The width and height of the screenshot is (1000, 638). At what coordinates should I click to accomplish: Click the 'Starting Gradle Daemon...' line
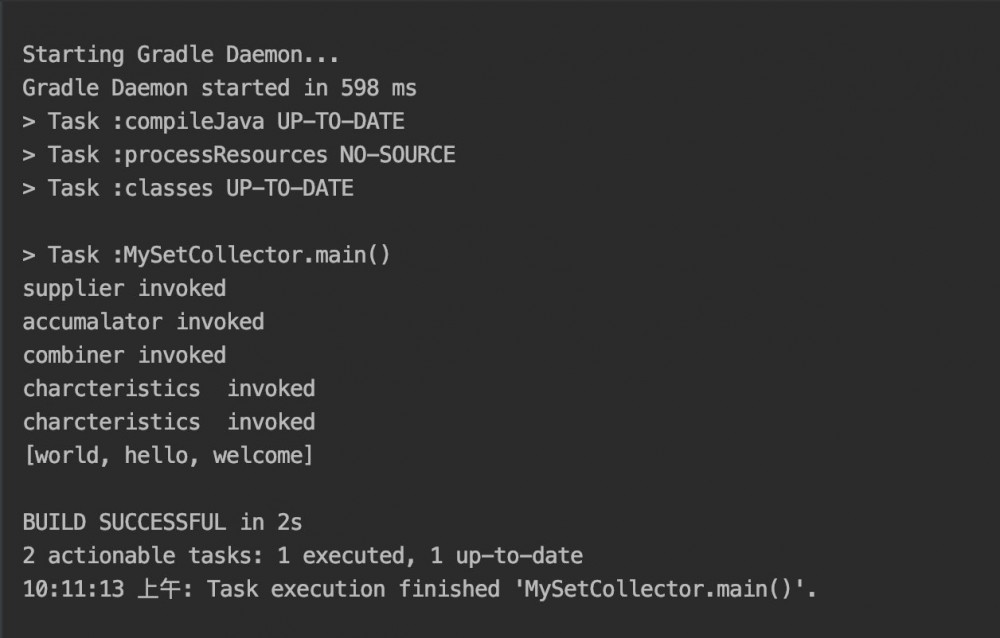tap(181, 54)
